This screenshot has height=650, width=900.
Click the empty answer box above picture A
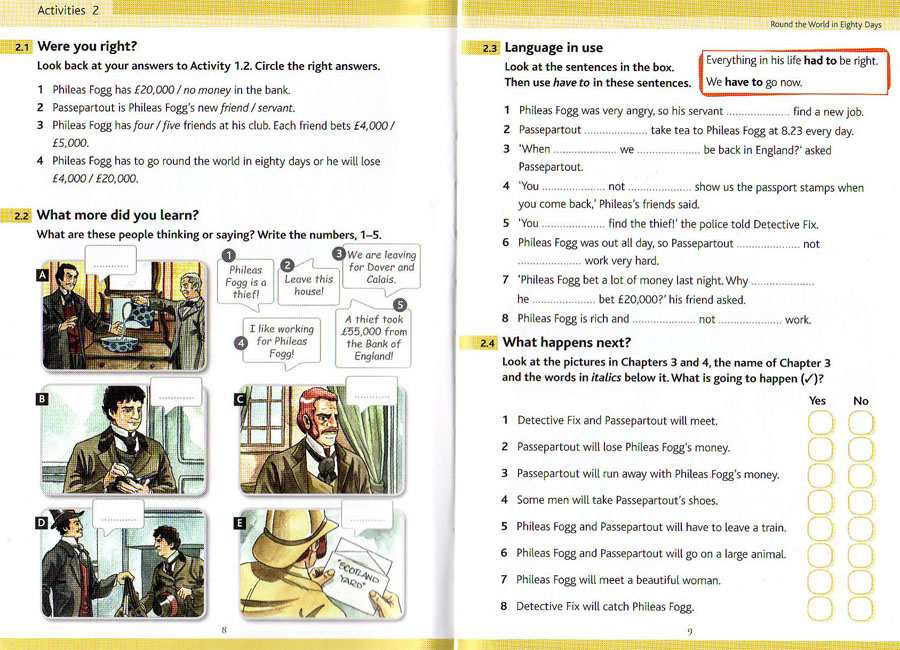tap(112, 262)
